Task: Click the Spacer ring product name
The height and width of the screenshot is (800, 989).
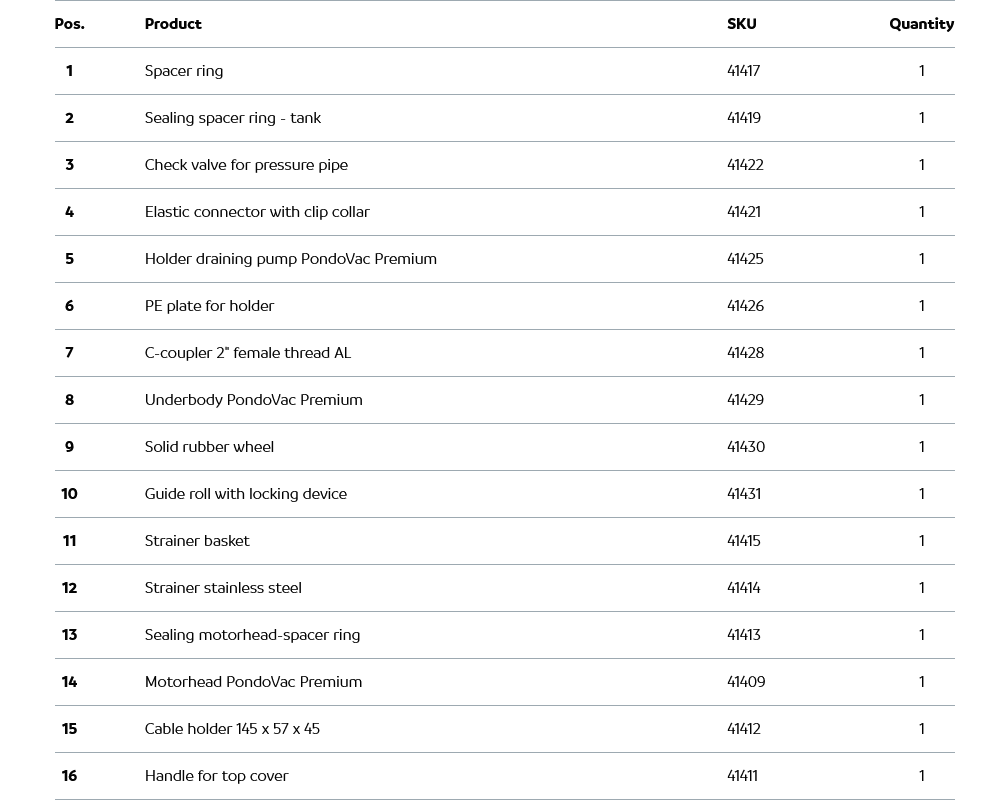Action: tap(184, 71)
